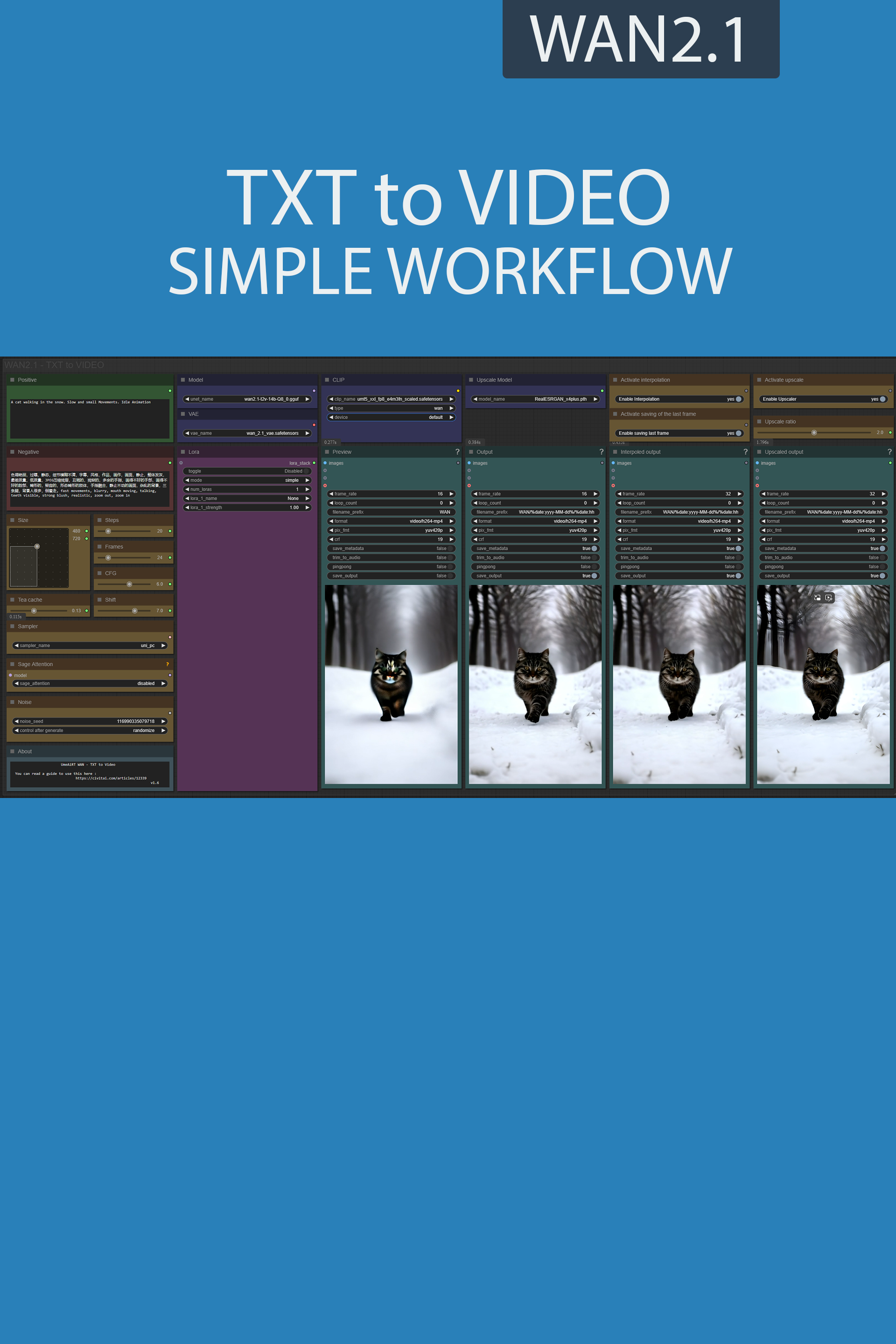Click the help question mark on Interpoled output
This screenshot has width=896, height=1344.
point(745,452)
